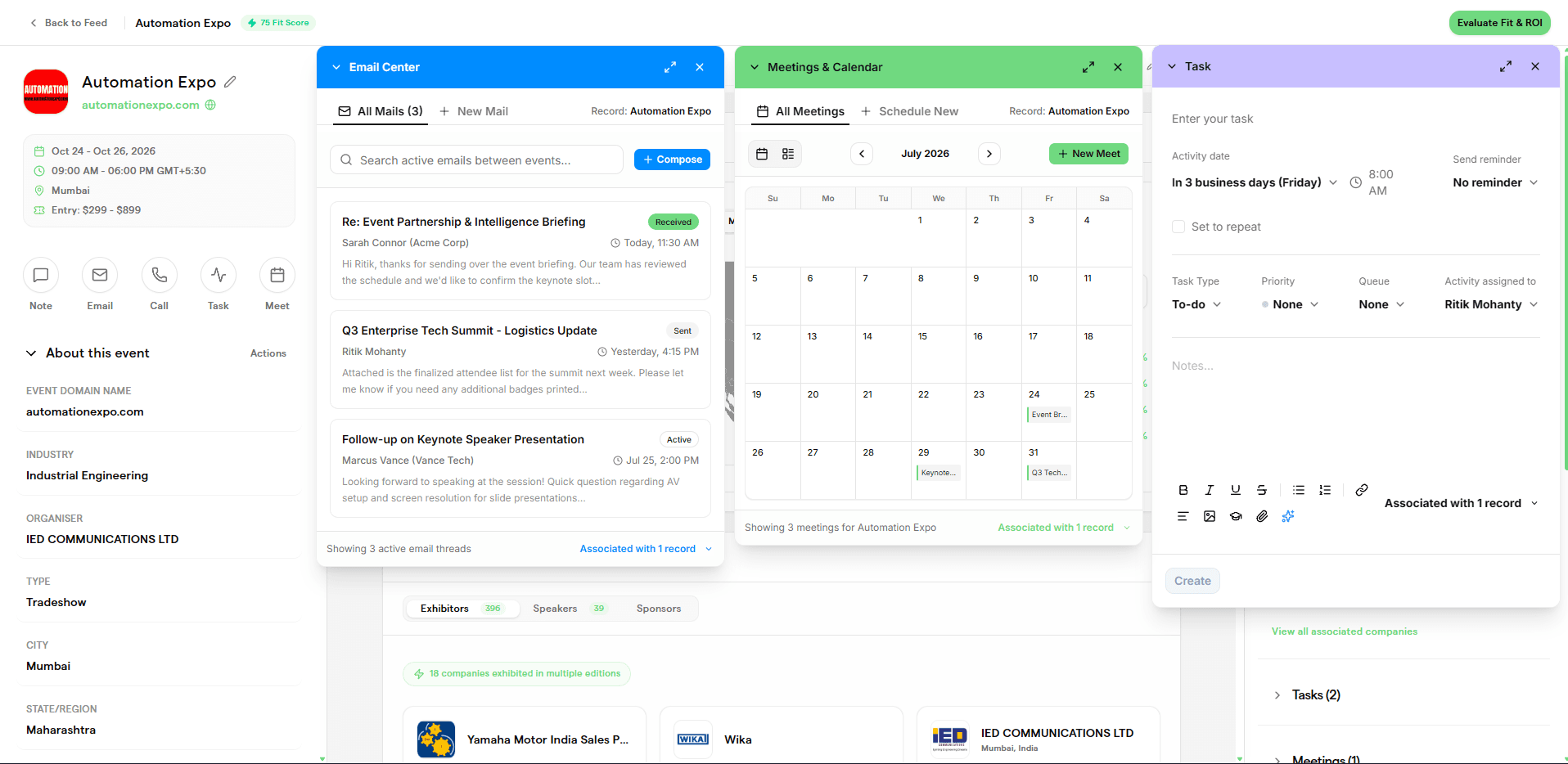Screen dimensions: 1568x764
Task: Switch calendar to month view icon
Action: [762, 154]
